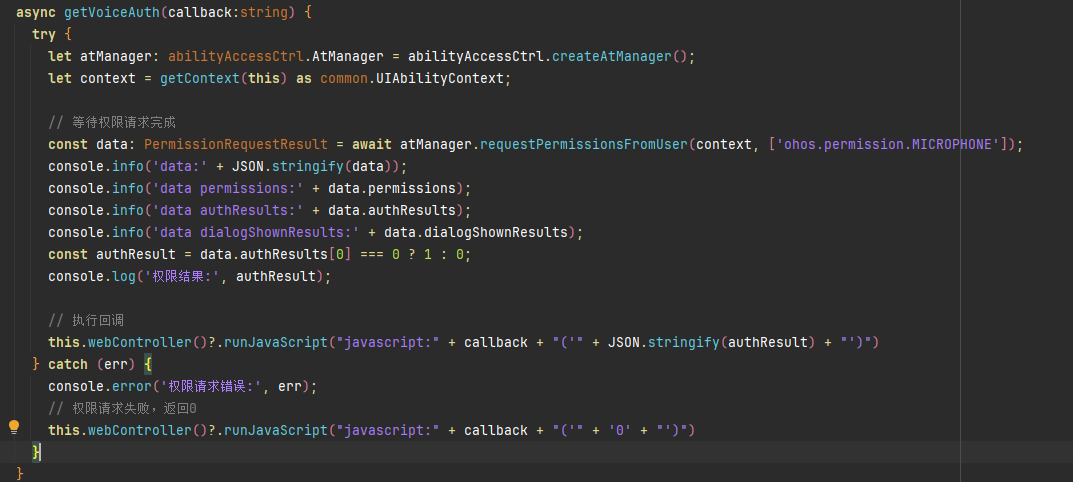Click the await keyword
The image size is (1073, 482).
coord(372,144)
